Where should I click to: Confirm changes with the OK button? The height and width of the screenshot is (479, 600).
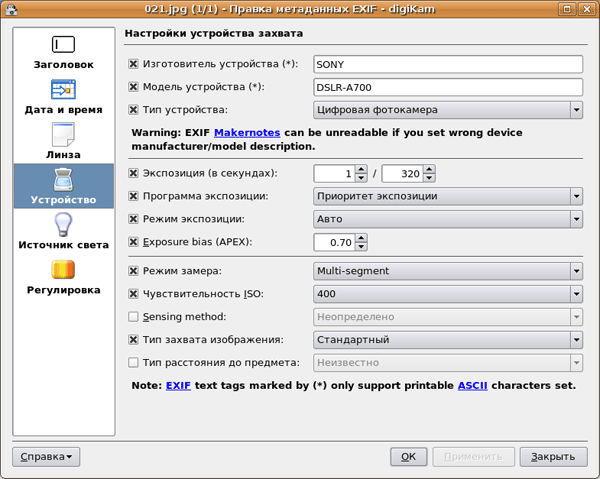tap(408, 457)
